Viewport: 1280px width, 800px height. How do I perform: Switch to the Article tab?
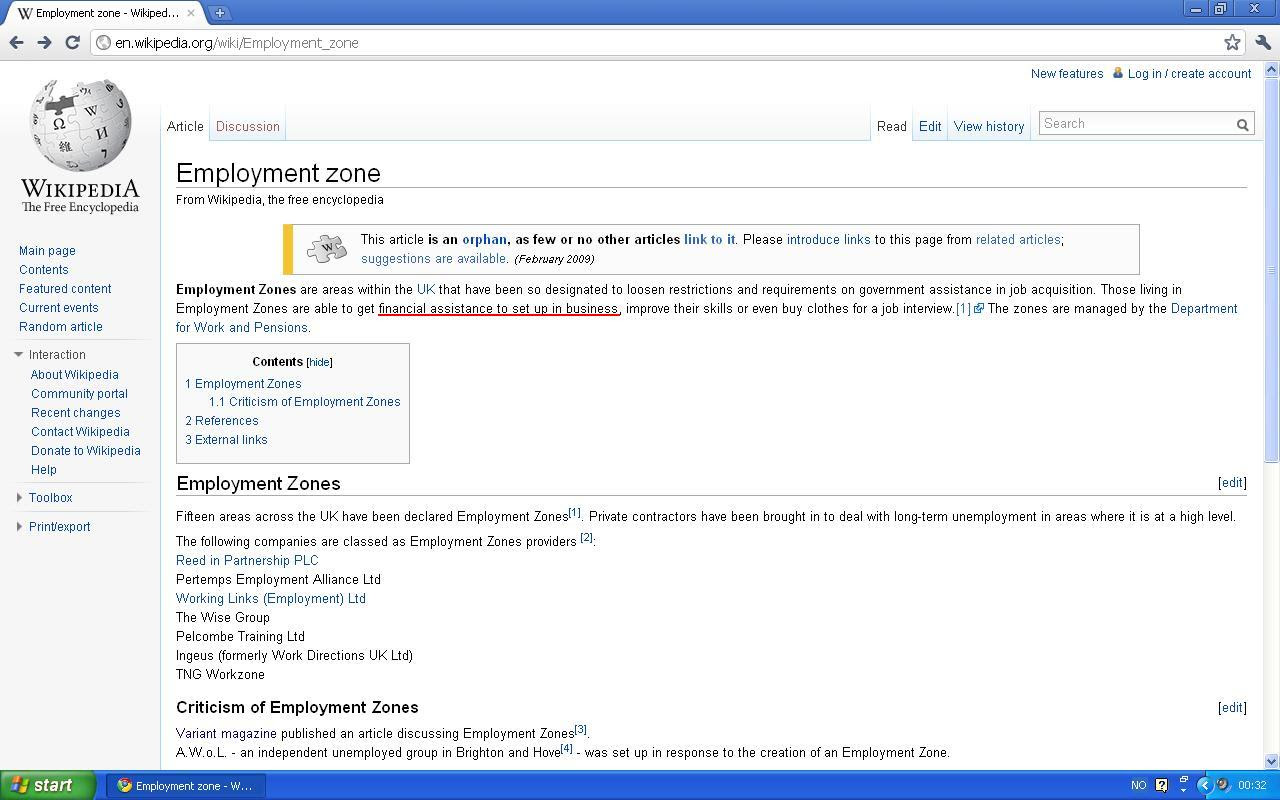coord(185,126)
